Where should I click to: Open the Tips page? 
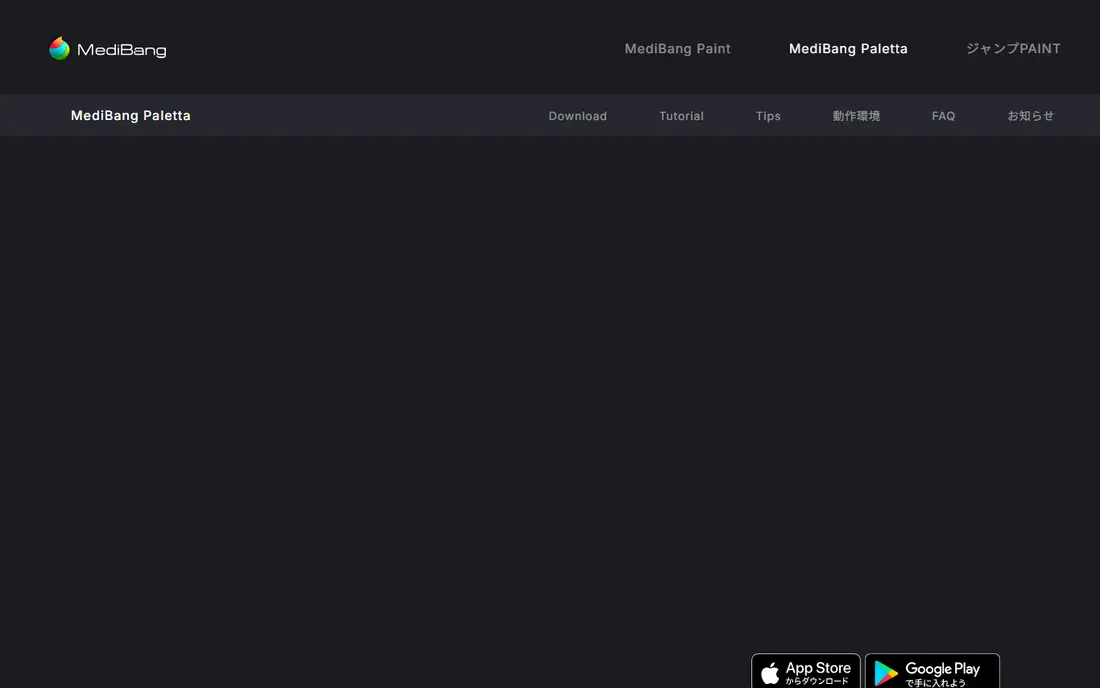(768, 116)
